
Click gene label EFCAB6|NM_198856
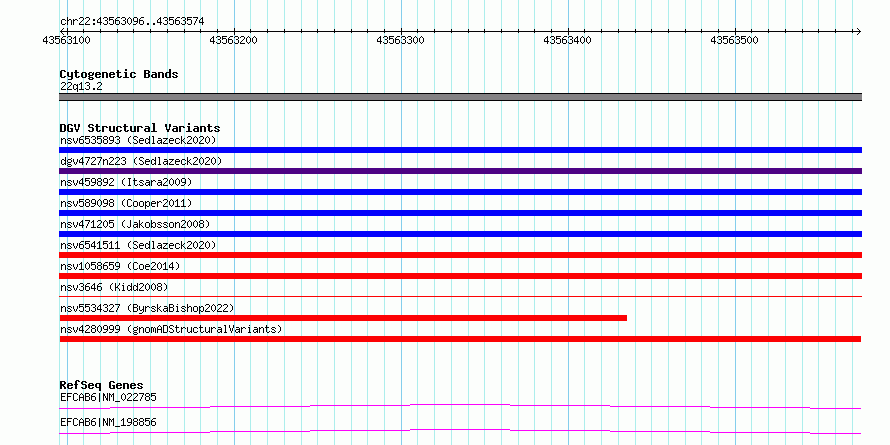click(108, 423)
